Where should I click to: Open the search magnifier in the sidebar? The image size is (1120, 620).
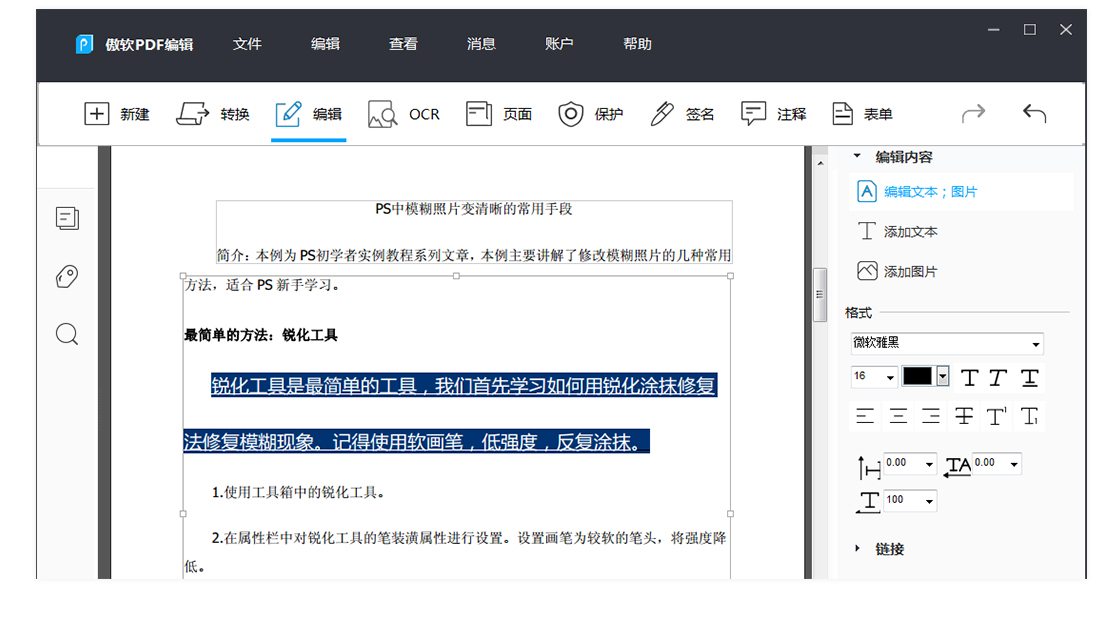(x=67, y=334)
